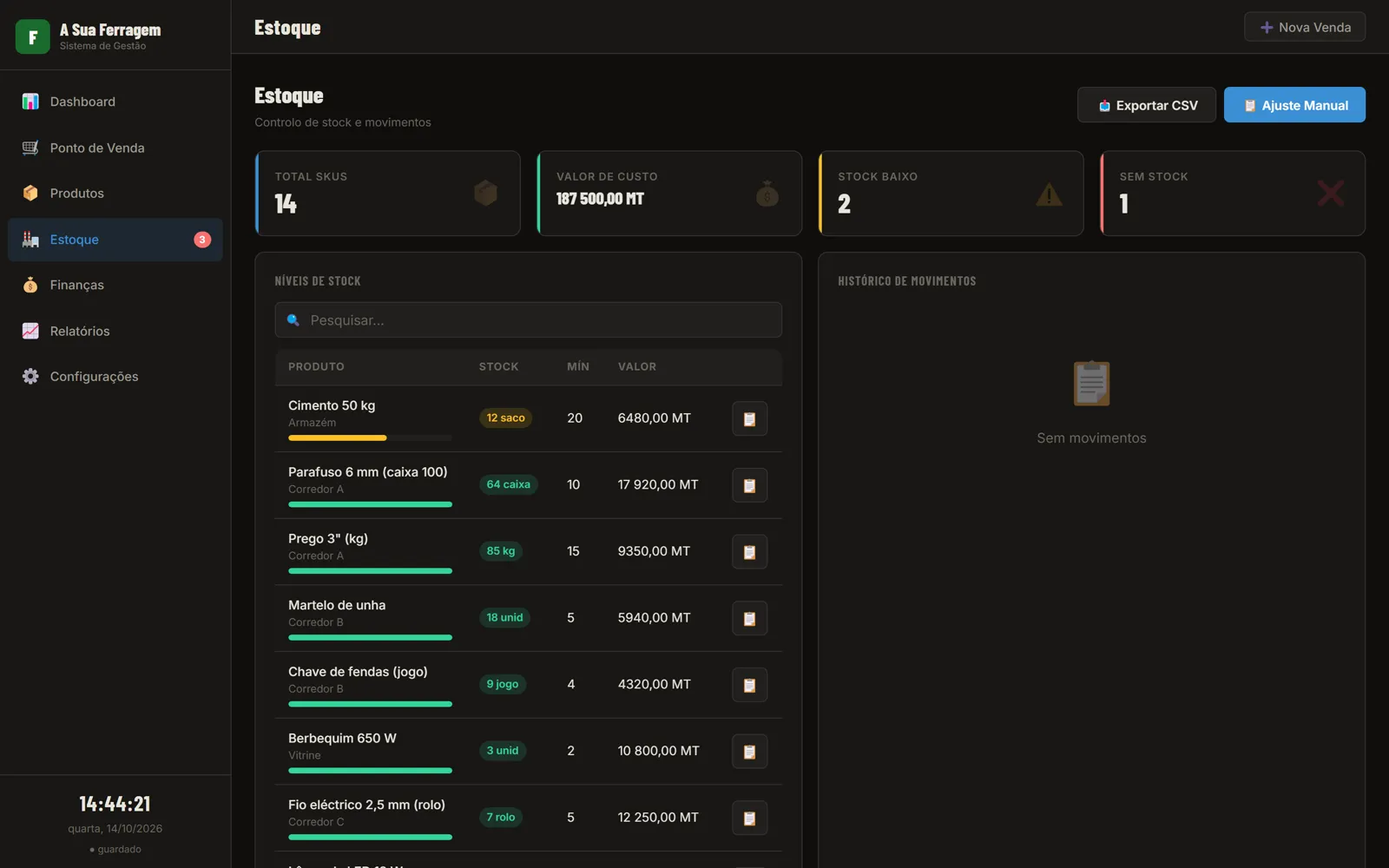Click the Sem movimentos empty-state text
The height and width of the screenshot is (868, 1389).
coord(1091,438)
